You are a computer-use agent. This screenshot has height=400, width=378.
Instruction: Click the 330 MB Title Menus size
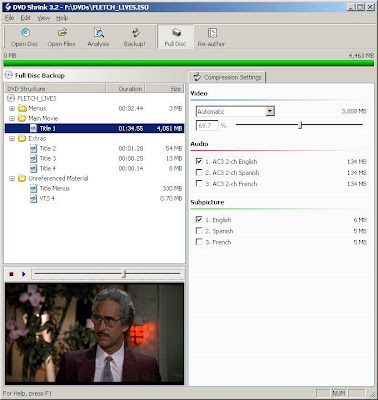click(172, 188)
